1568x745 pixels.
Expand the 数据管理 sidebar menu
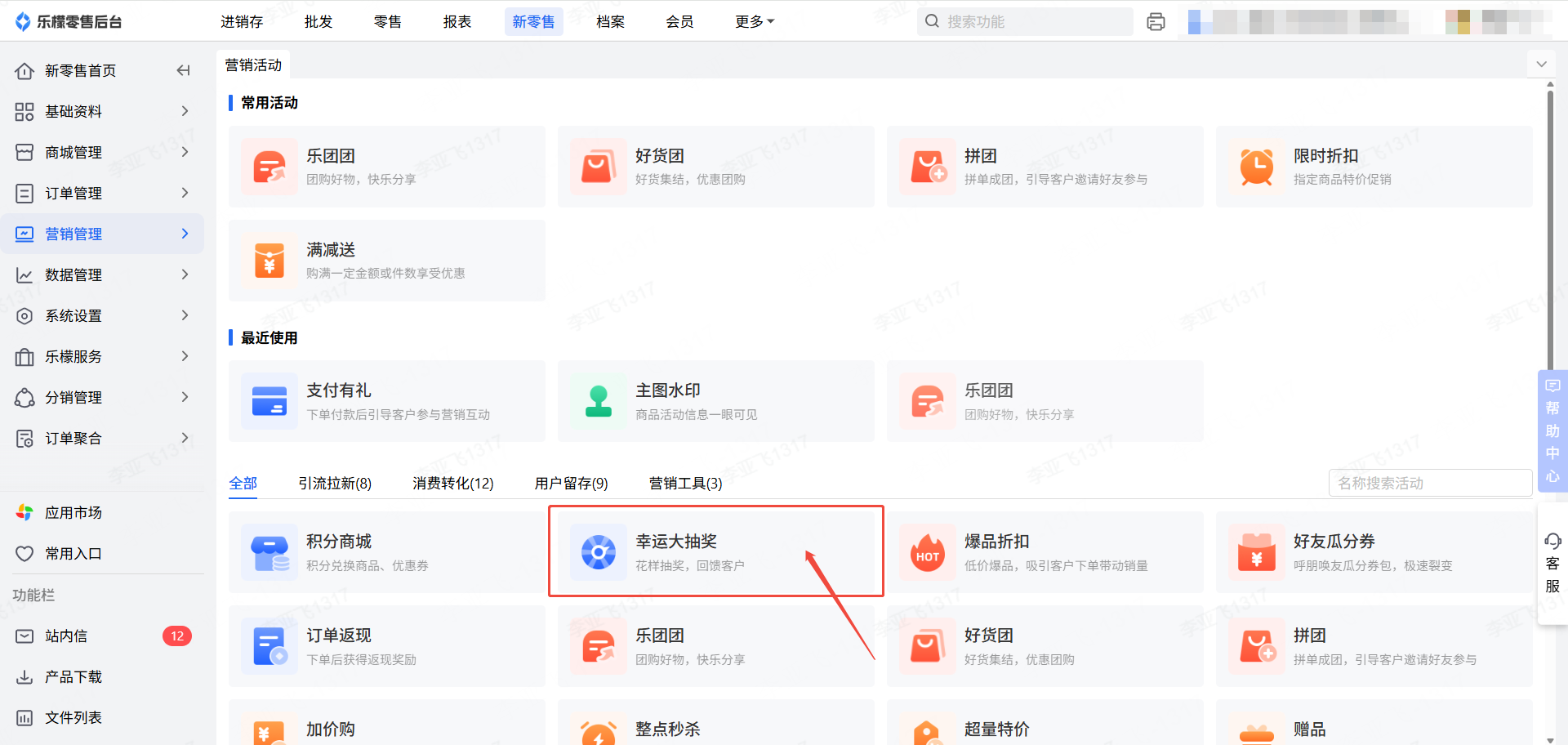(x=102, y=274)
